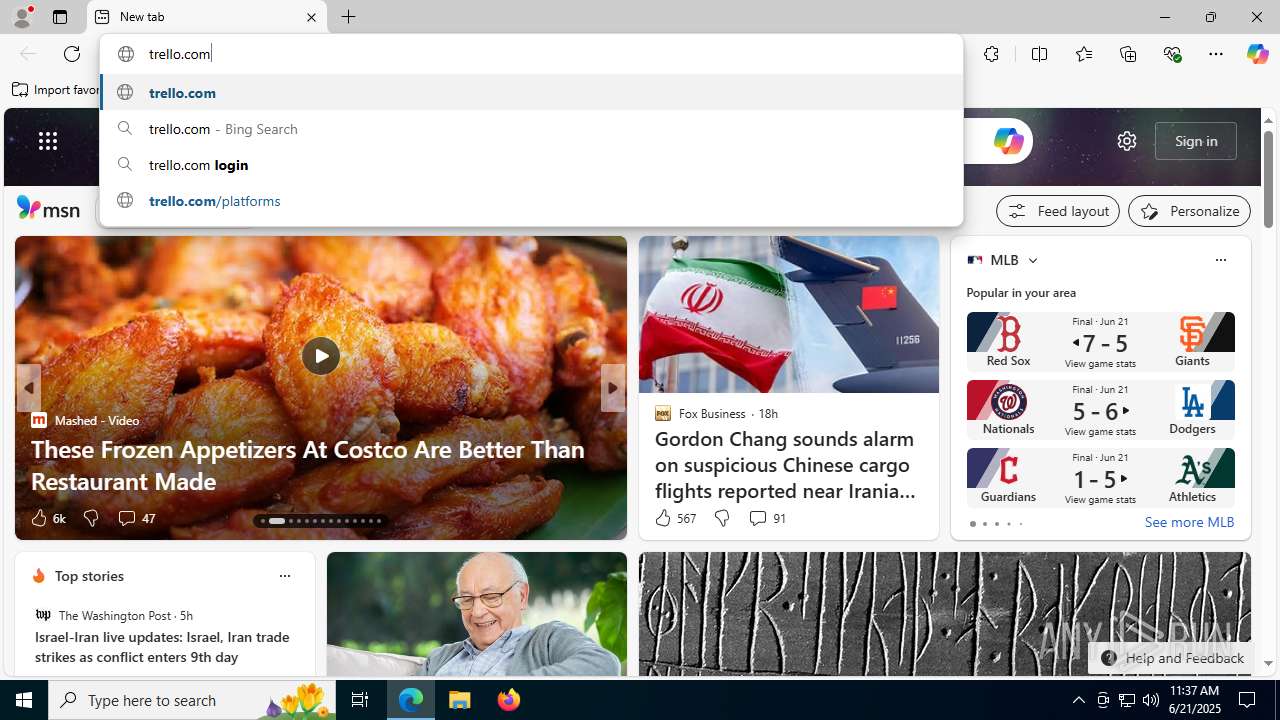1280x720 pixels.
Task: Open the Frozen Appetizers At Costco headline
Action: [x=308, y=465]
